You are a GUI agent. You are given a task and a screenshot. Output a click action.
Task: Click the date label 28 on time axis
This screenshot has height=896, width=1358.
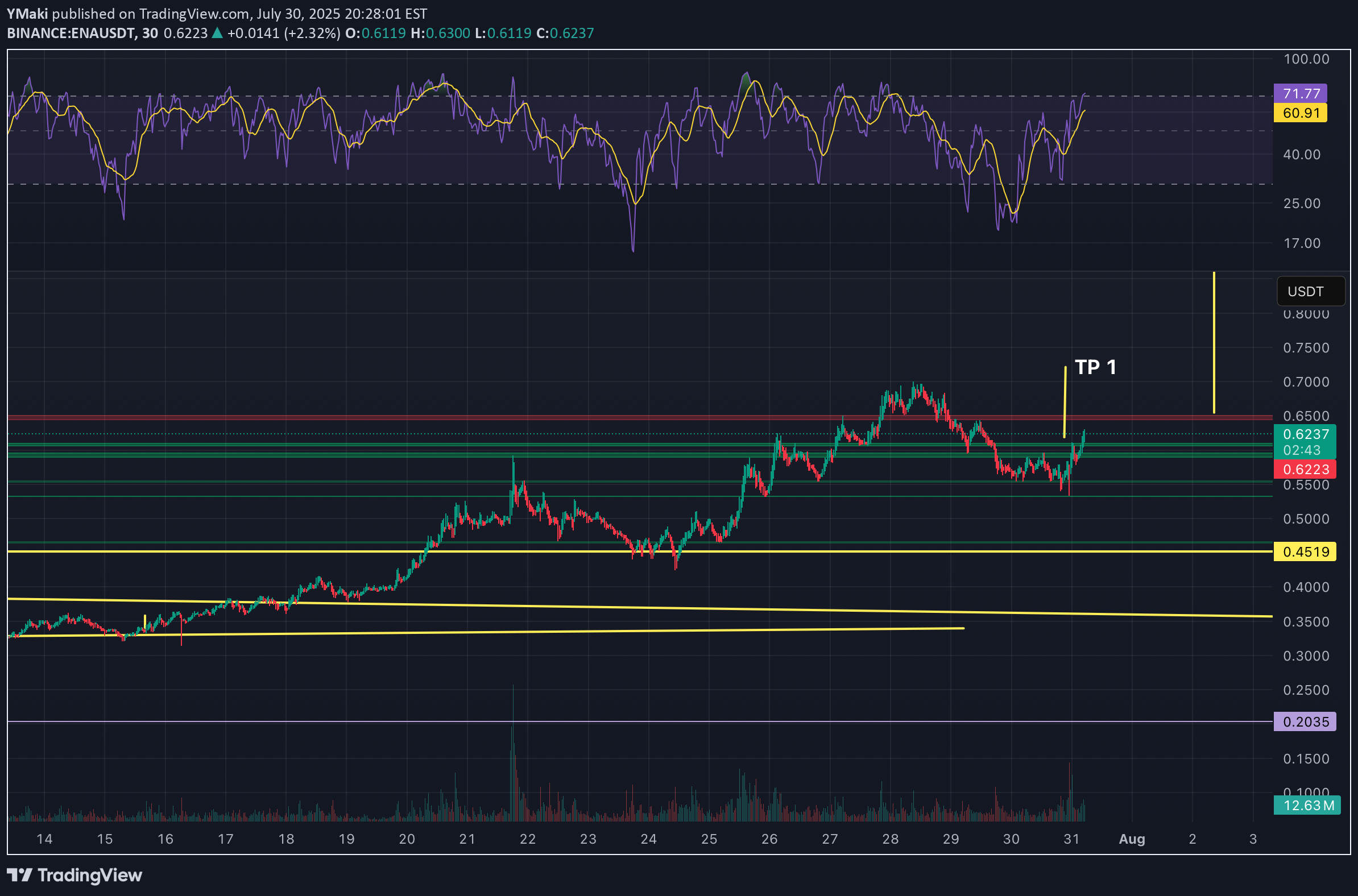pyautogui.click(x=890, y=839)
